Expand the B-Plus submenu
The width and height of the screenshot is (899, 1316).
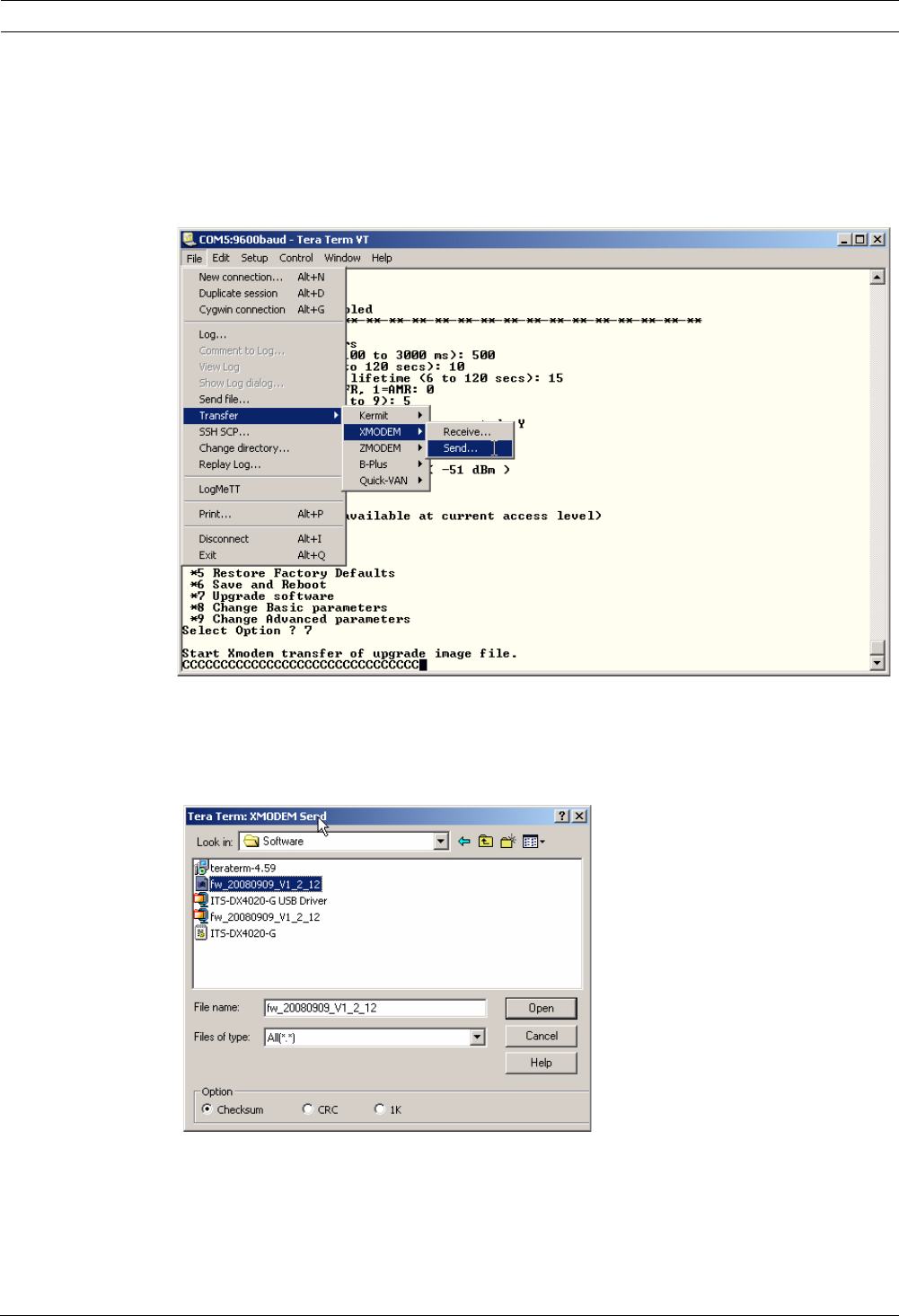point(387,464)
